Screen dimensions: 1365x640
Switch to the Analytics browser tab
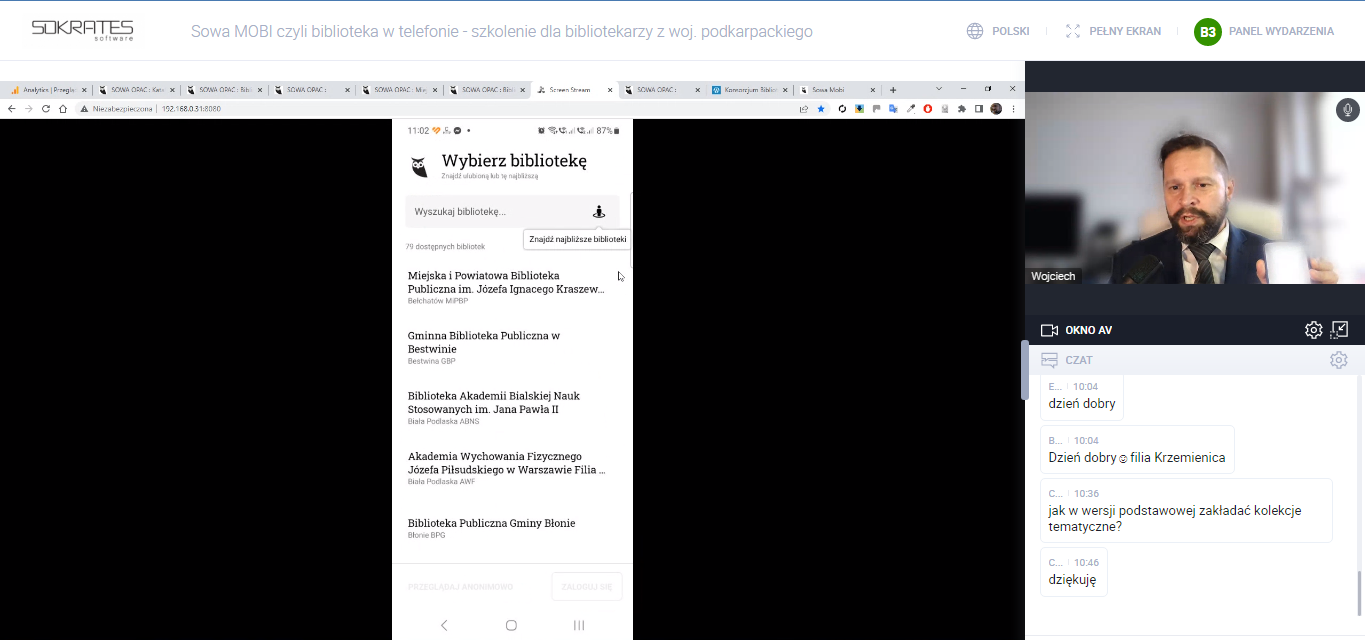[x=48, y=90]
